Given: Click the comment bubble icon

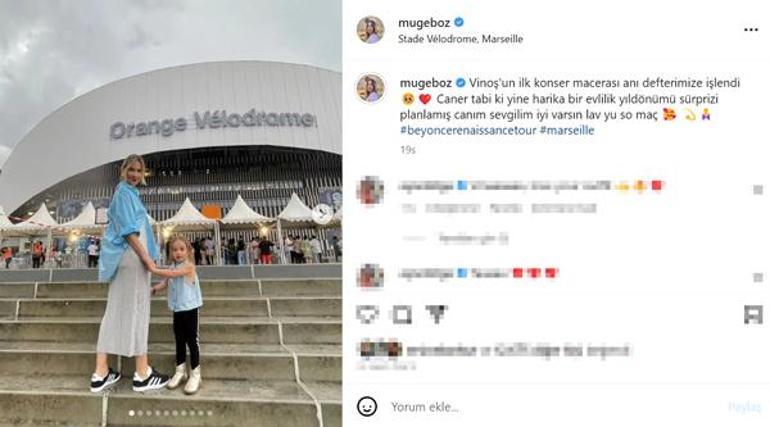Looking at the screenshot, I should pyautogui.click(x=402, y=314).
